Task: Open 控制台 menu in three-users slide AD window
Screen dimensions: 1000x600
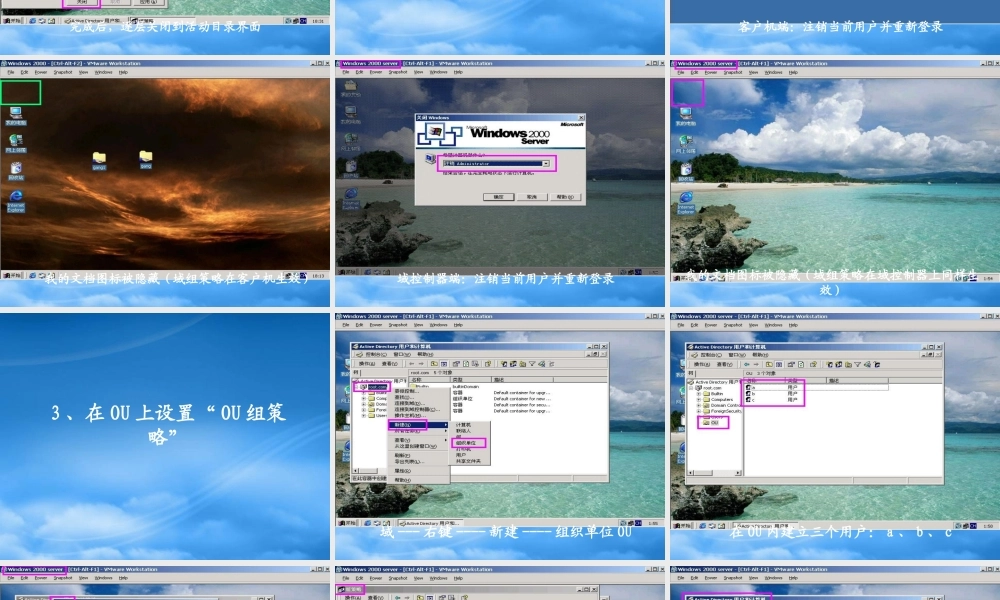Action: click(711, 355)
